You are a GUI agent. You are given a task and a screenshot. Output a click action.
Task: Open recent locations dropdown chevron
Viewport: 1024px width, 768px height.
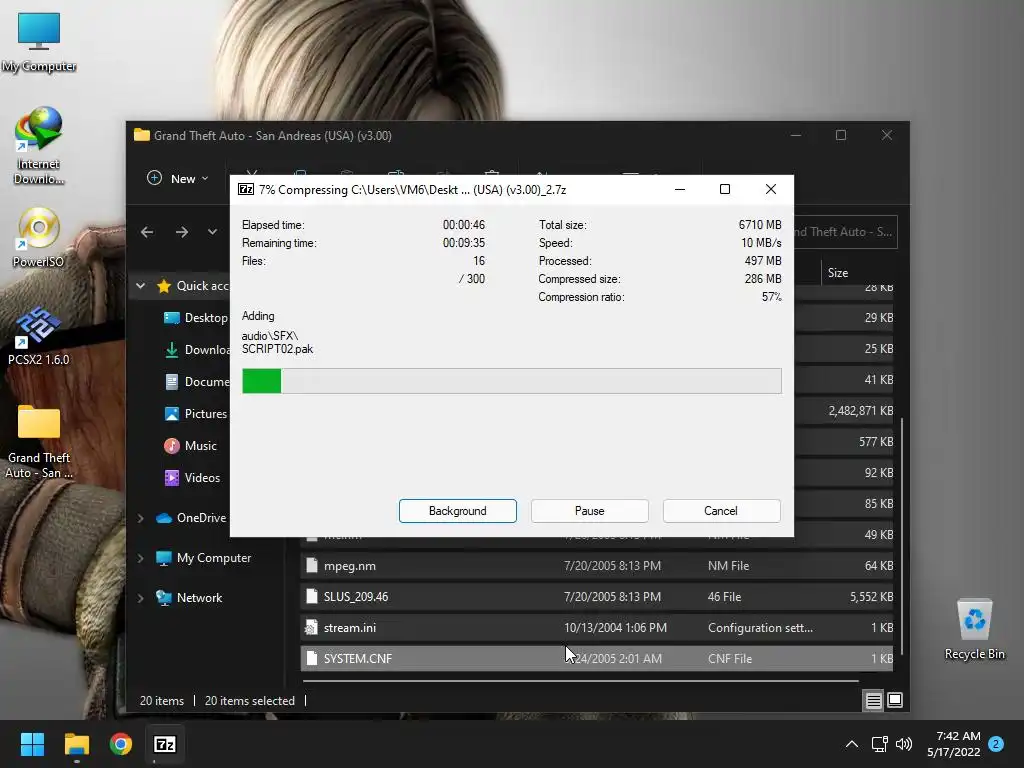click(212, 232)
